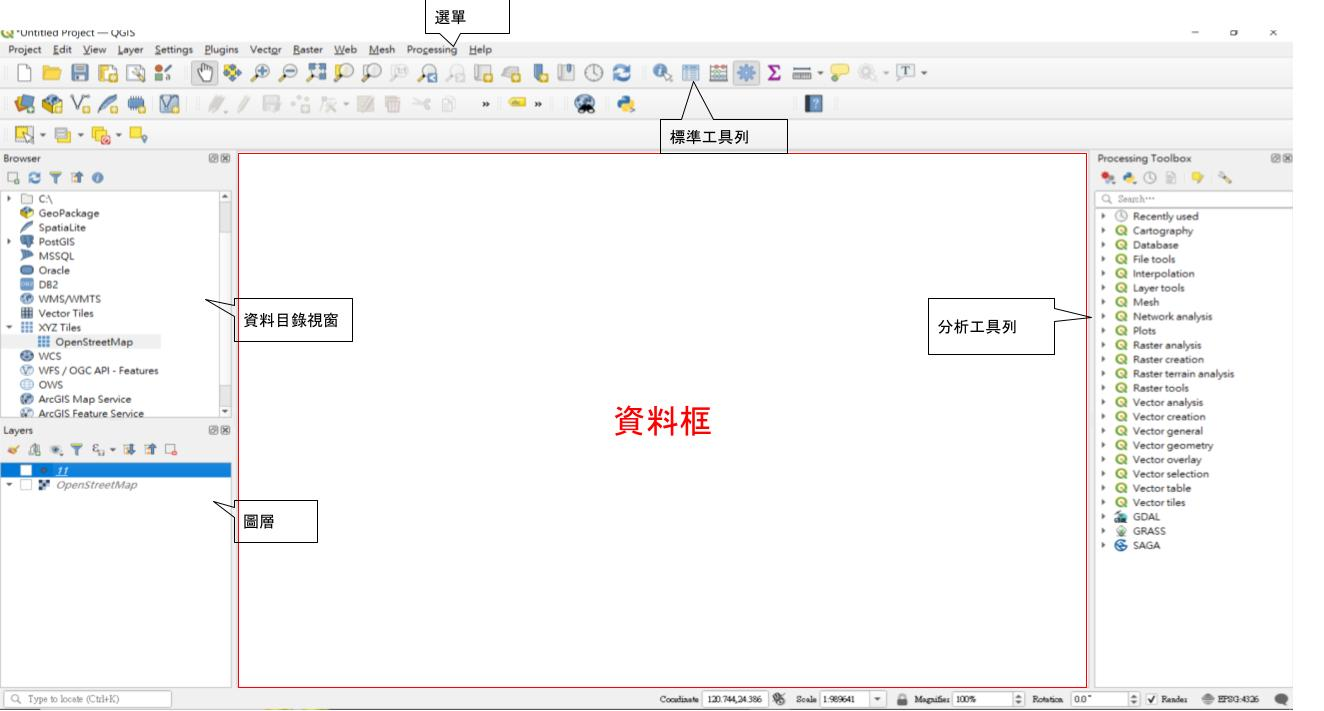Open the Scale dropdown in the status bar
This screenshot has height=711, width=1324.
pos(876,697)
